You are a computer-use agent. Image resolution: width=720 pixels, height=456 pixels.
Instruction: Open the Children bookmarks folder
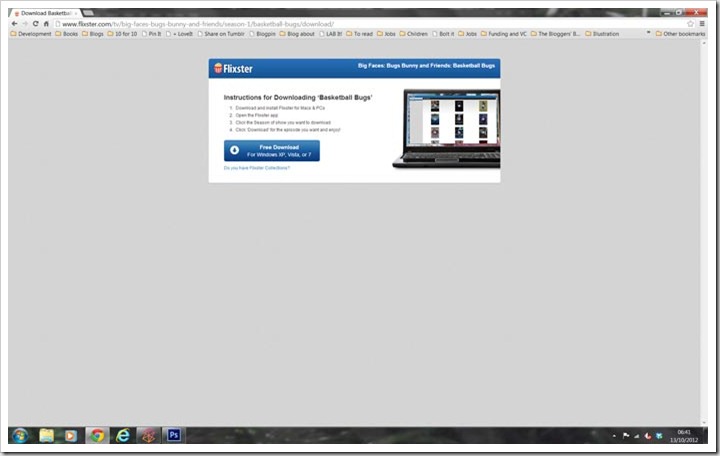[x=414, y=34]
